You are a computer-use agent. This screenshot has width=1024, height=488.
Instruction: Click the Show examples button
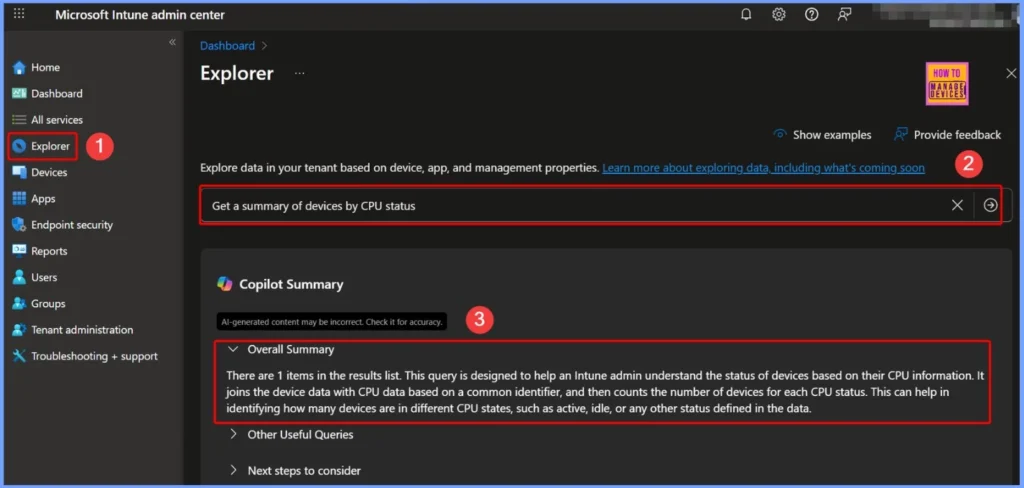click(x=822, y=135)
